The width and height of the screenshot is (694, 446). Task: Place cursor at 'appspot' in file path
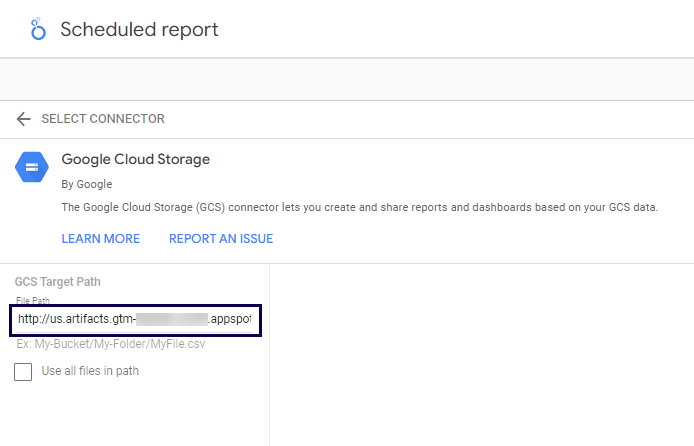[x=231, y=320]
